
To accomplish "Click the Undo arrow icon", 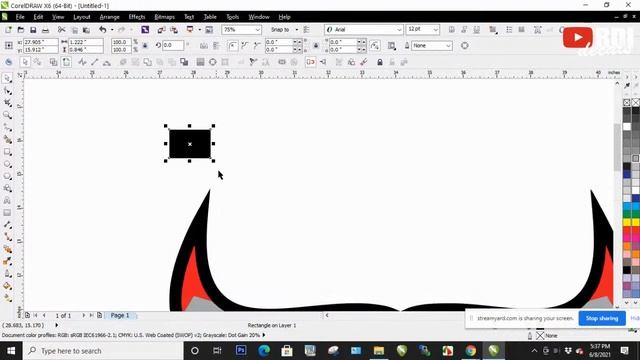I will (x=102, y=30).
